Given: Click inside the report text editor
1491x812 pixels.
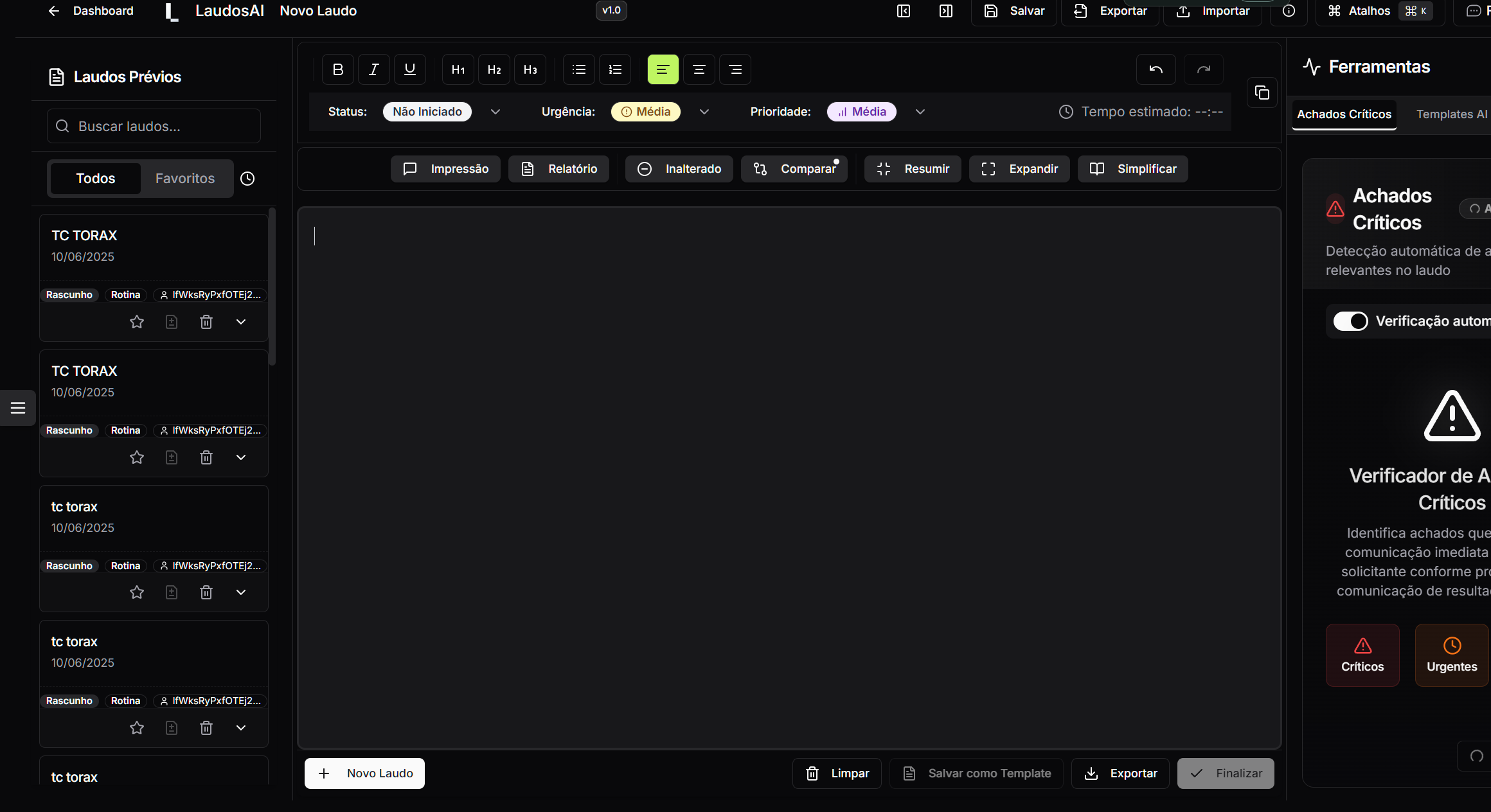Looking at the screenshot, I should pyautogui.click(x=789, y=478).
